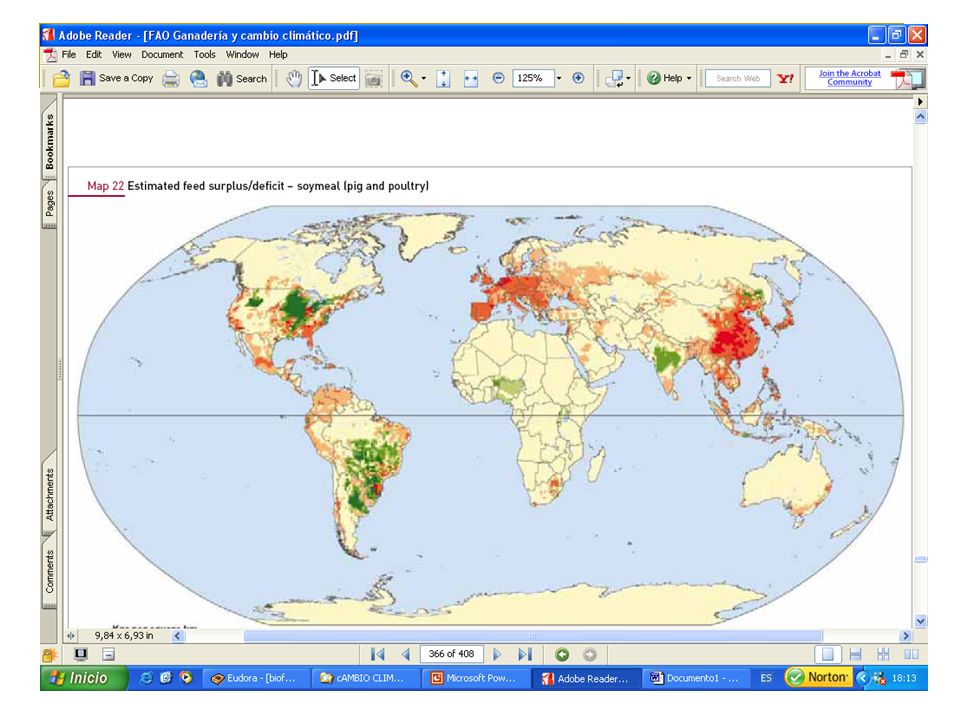Open the Edit menu
This screenshot has height=720, width=960.
coord(94,54)
